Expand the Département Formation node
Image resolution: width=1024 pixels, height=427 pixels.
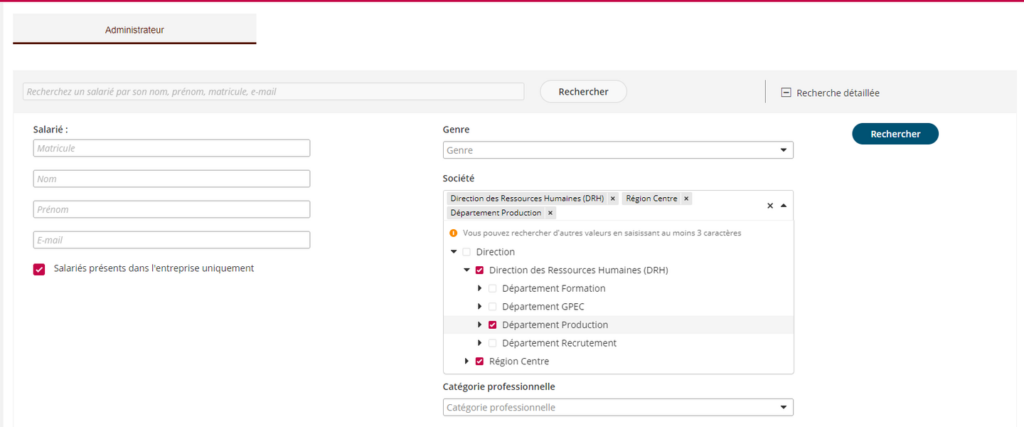(479, 289)
